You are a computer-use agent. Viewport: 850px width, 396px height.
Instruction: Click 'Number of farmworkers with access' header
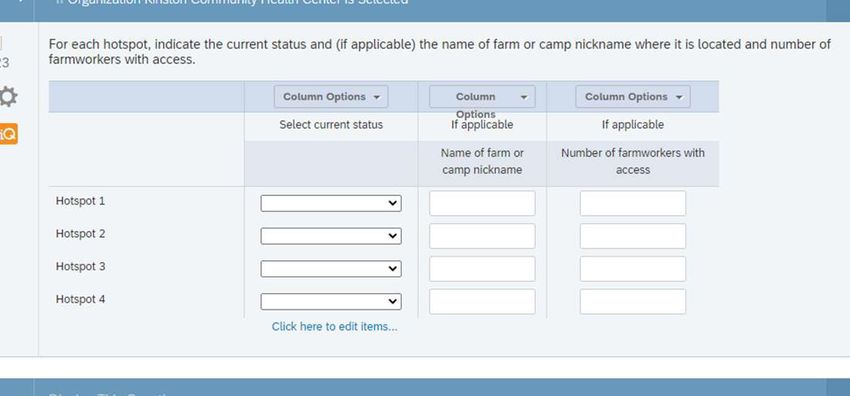click(633, 161)
